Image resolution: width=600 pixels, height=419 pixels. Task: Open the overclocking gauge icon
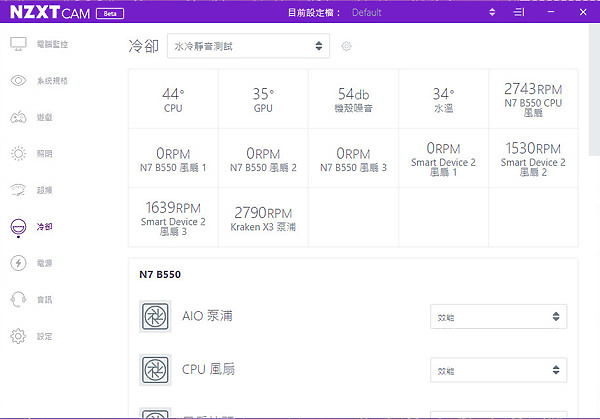18,190
